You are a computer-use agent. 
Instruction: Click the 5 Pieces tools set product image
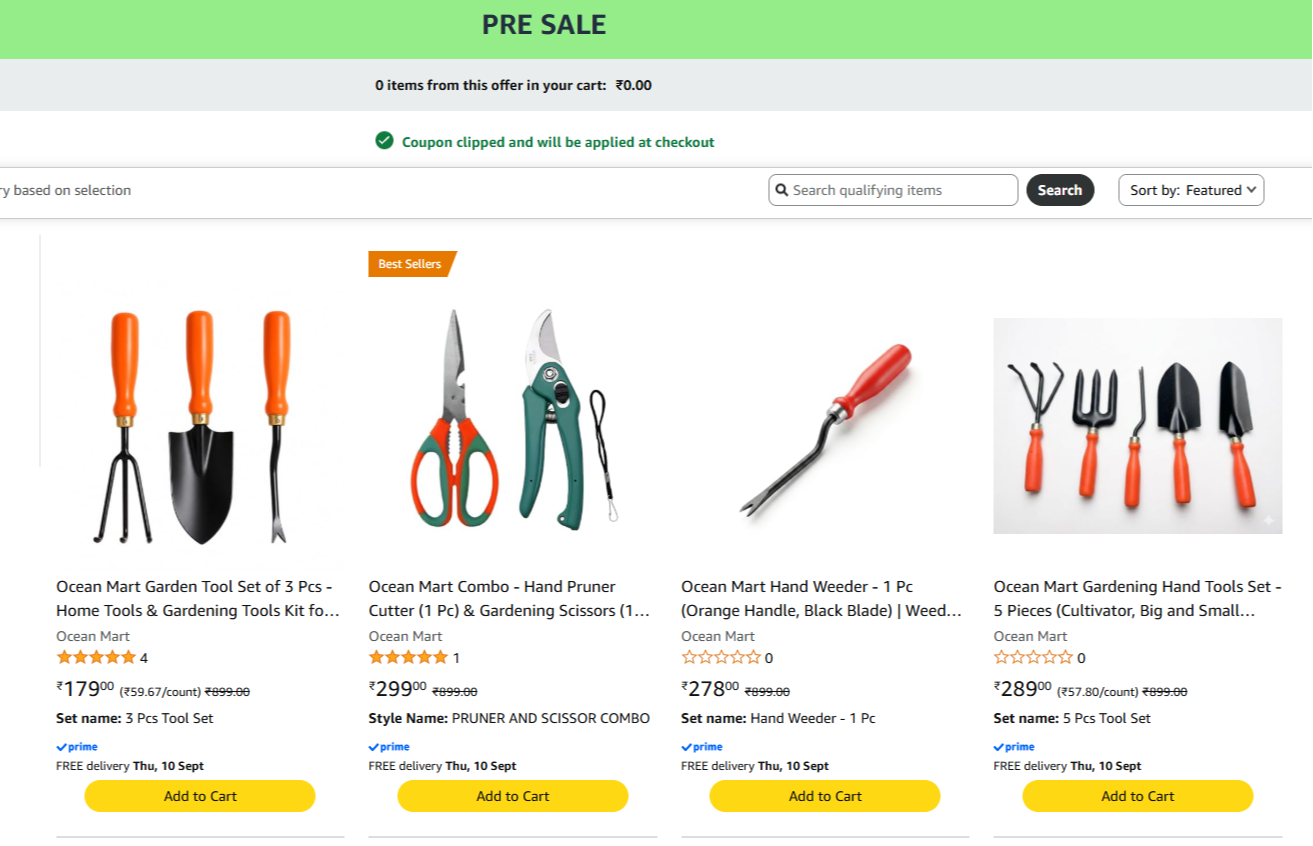1138,426
